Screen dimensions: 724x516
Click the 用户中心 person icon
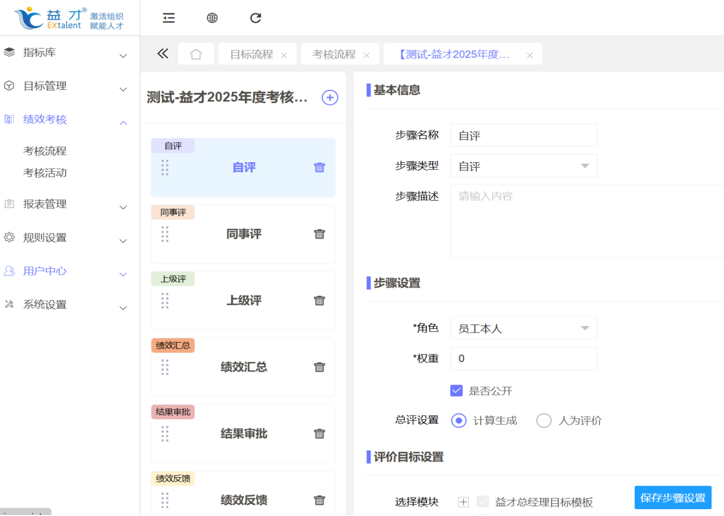point(9,271)
